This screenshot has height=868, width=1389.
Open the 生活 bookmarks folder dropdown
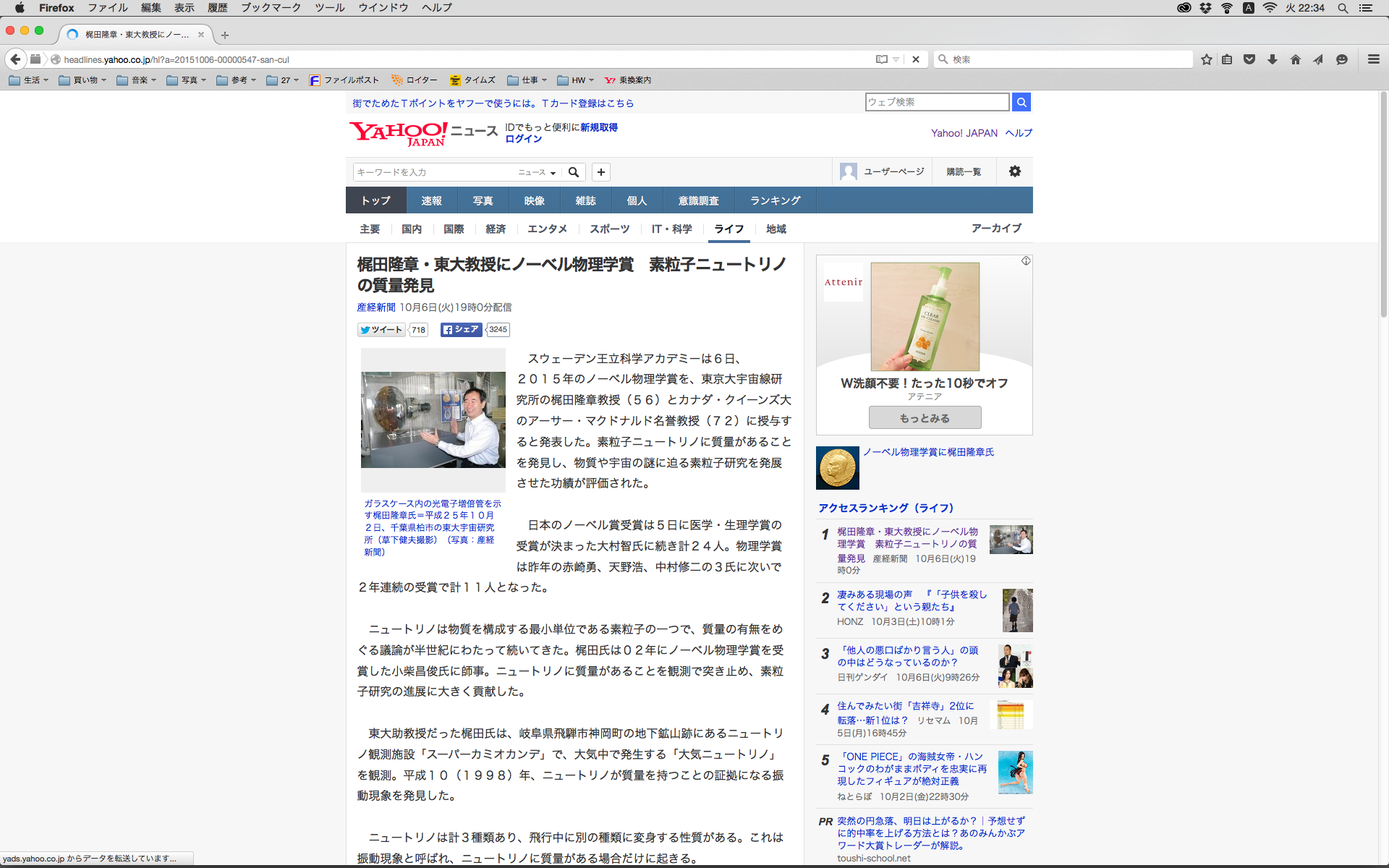[x=29, y=80]
